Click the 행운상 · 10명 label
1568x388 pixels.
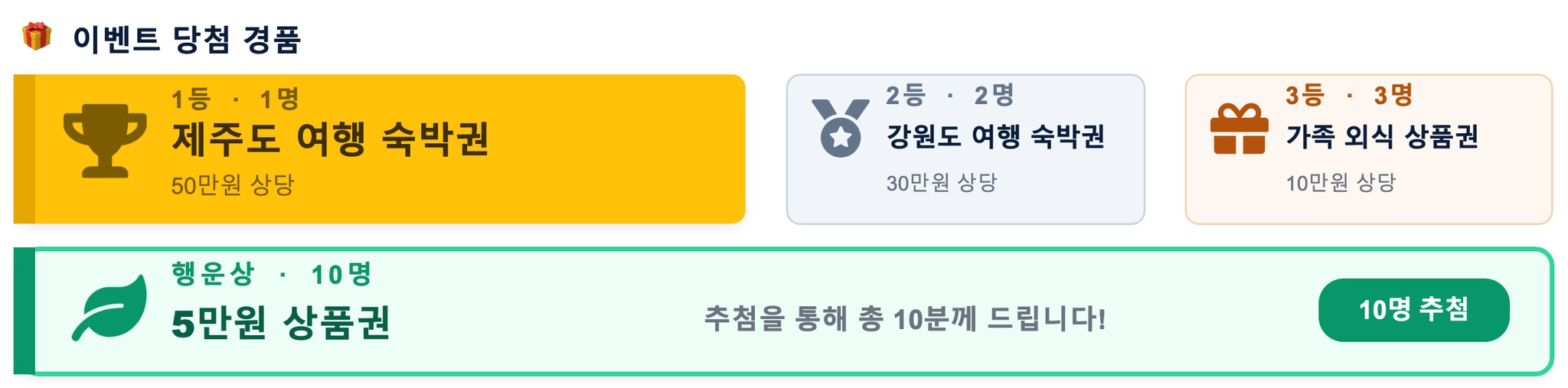tap(272, 274)
